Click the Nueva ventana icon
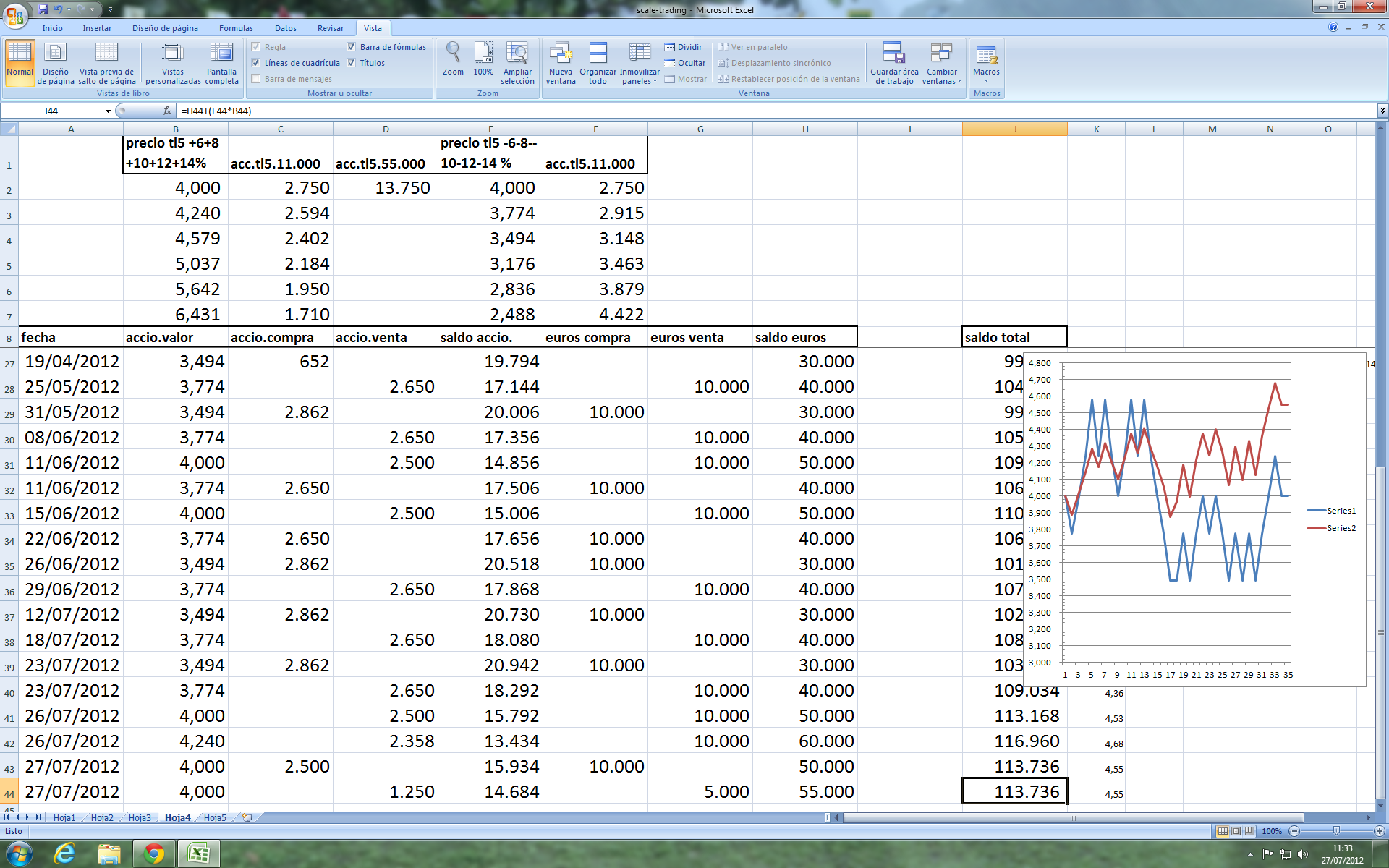Image resolution: width=1389 pixels, height=868 pixels. click(561, 54)
